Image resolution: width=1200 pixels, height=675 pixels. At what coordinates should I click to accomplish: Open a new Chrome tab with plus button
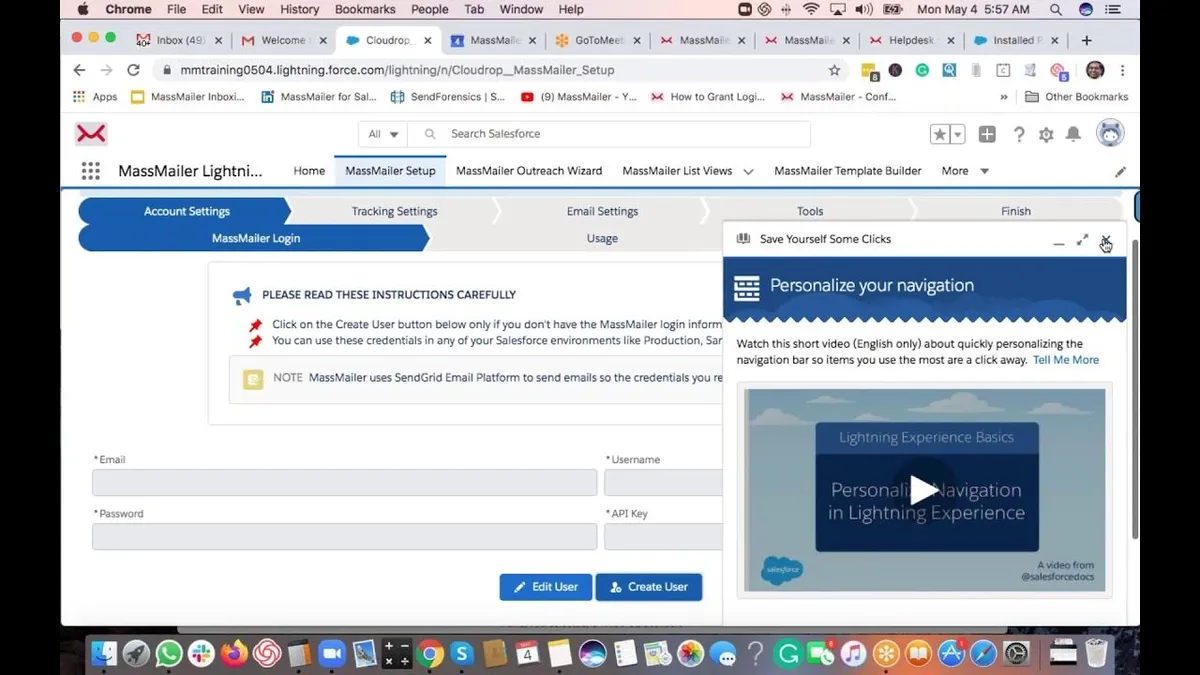pos(1087,40)
